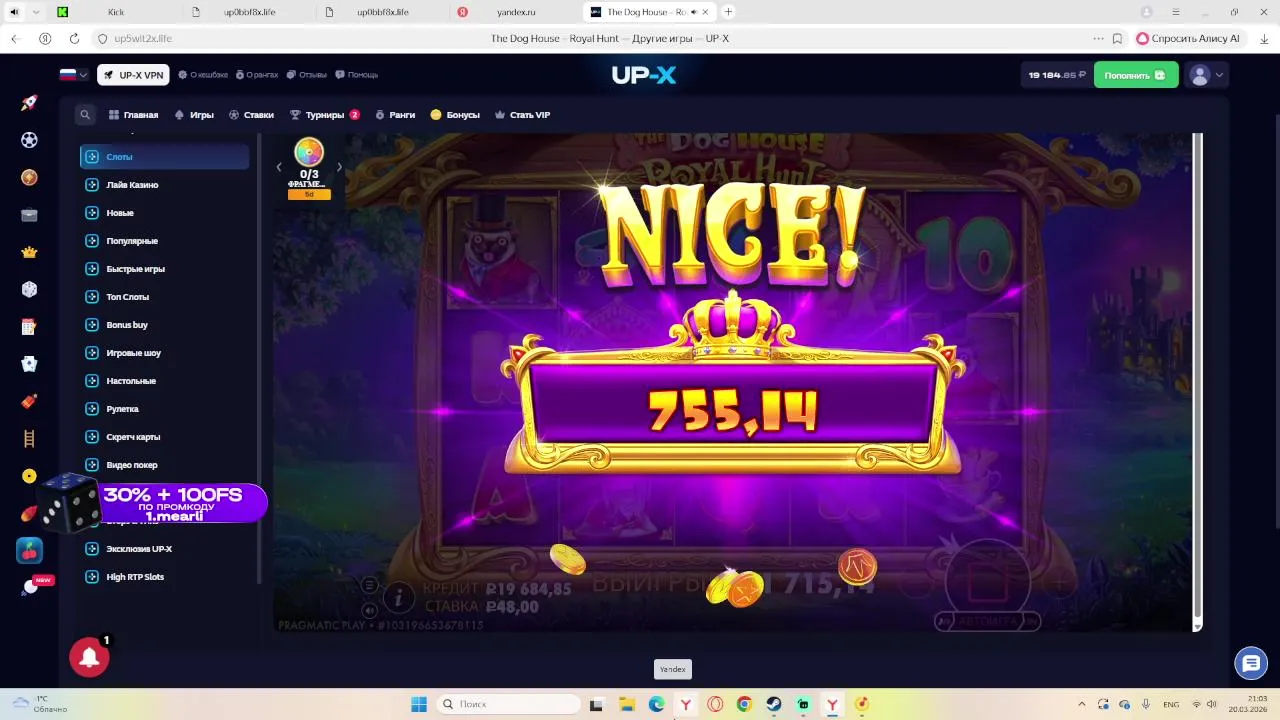Switch to the yandex.ru browser tab
Image resolution: width=1280 pixels, height=720 pixels.
tap(514, 12)
